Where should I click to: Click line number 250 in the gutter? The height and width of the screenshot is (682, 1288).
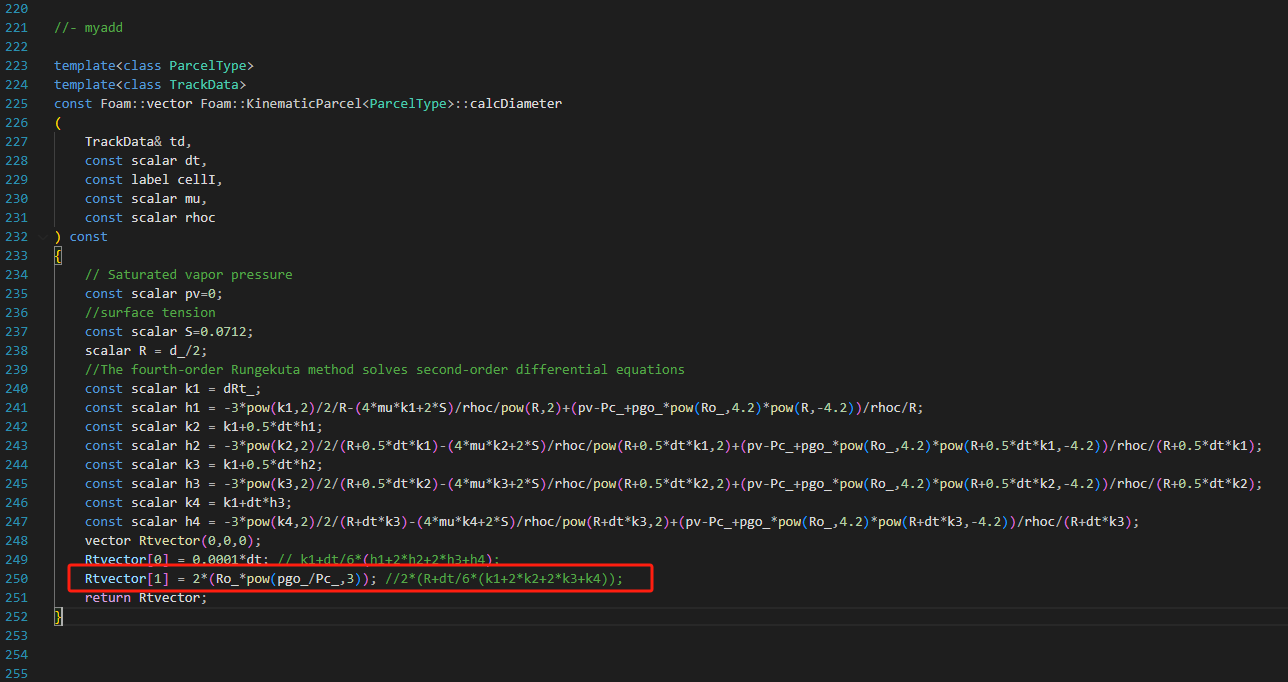(16, 579)
